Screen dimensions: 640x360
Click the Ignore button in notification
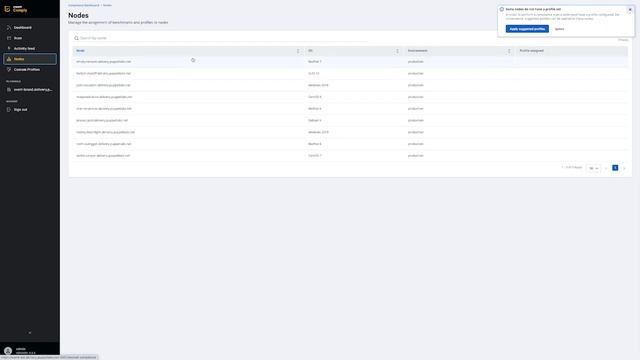(x=559, y=29)
